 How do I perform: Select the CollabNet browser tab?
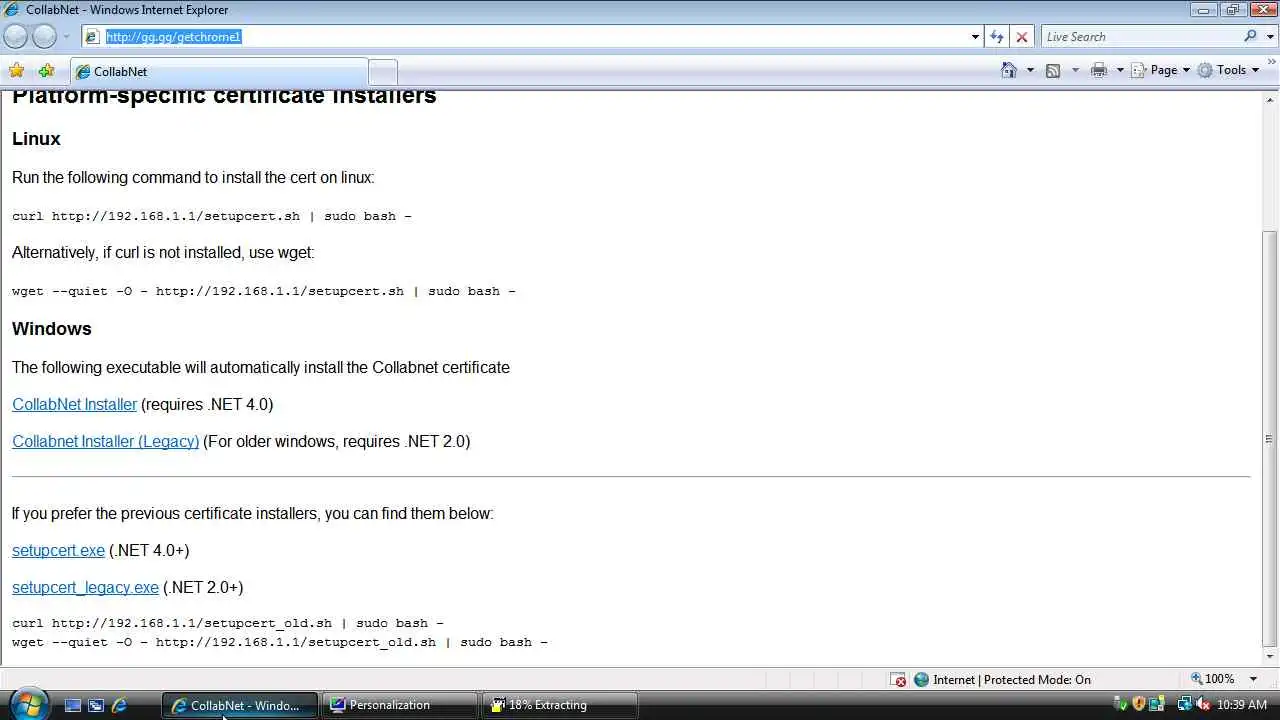tap(218, 72)
